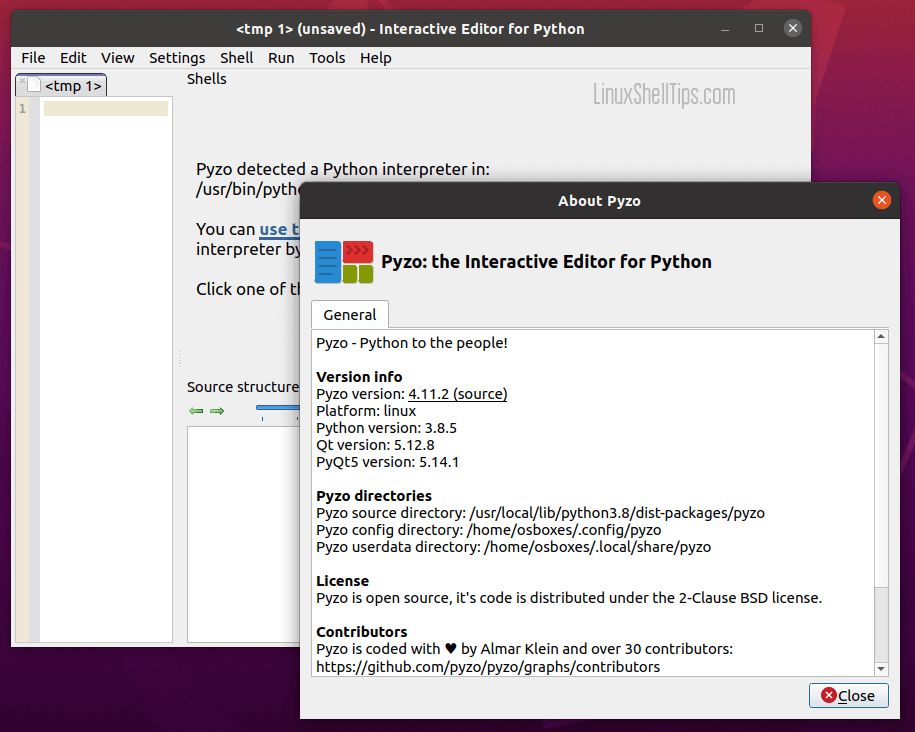Click the 4.11.2 (source) version link
Image resolution: width=915 pixels, height=732 pixels.
(x=458, y=394)
